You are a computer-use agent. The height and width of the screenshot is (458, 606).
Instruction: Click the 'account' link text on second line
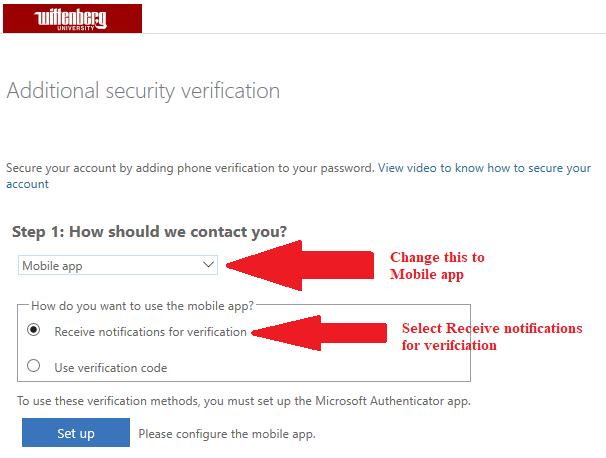click(x=27, y=184)
